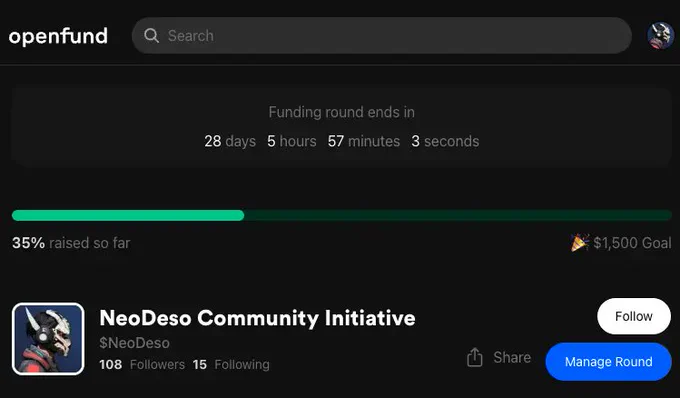Click the "3 seconds" countdown value
680x398 pixels.
[x=445, y=141]
